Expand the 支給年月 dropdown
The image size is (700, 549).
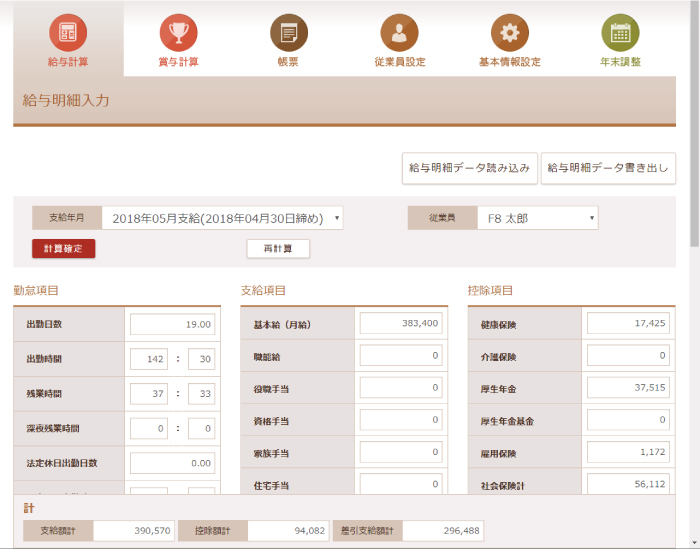click(x=224, y=218)
